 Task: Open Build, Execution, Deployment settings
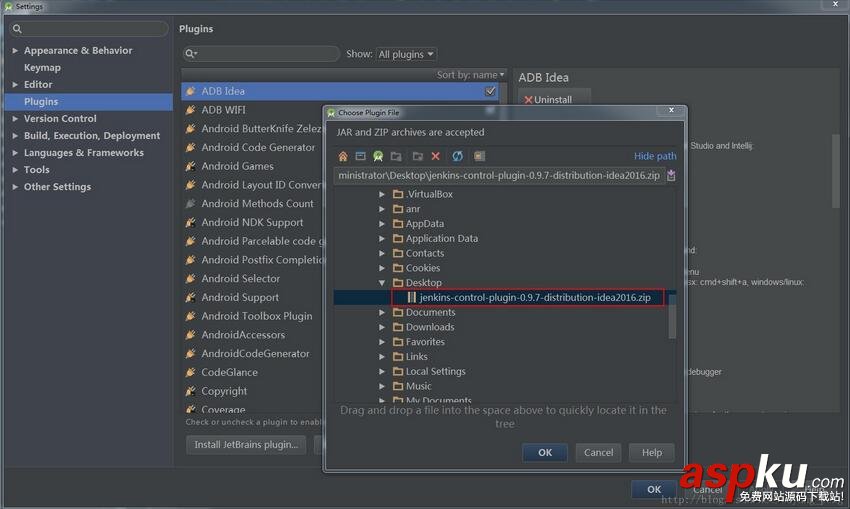click(x=92, y=136)
